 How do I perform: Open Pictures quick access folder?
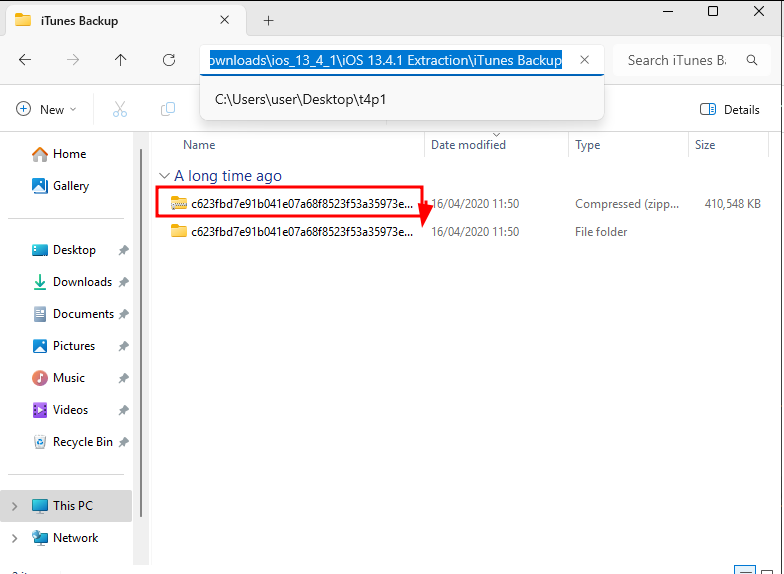click(x=63, y=346)
